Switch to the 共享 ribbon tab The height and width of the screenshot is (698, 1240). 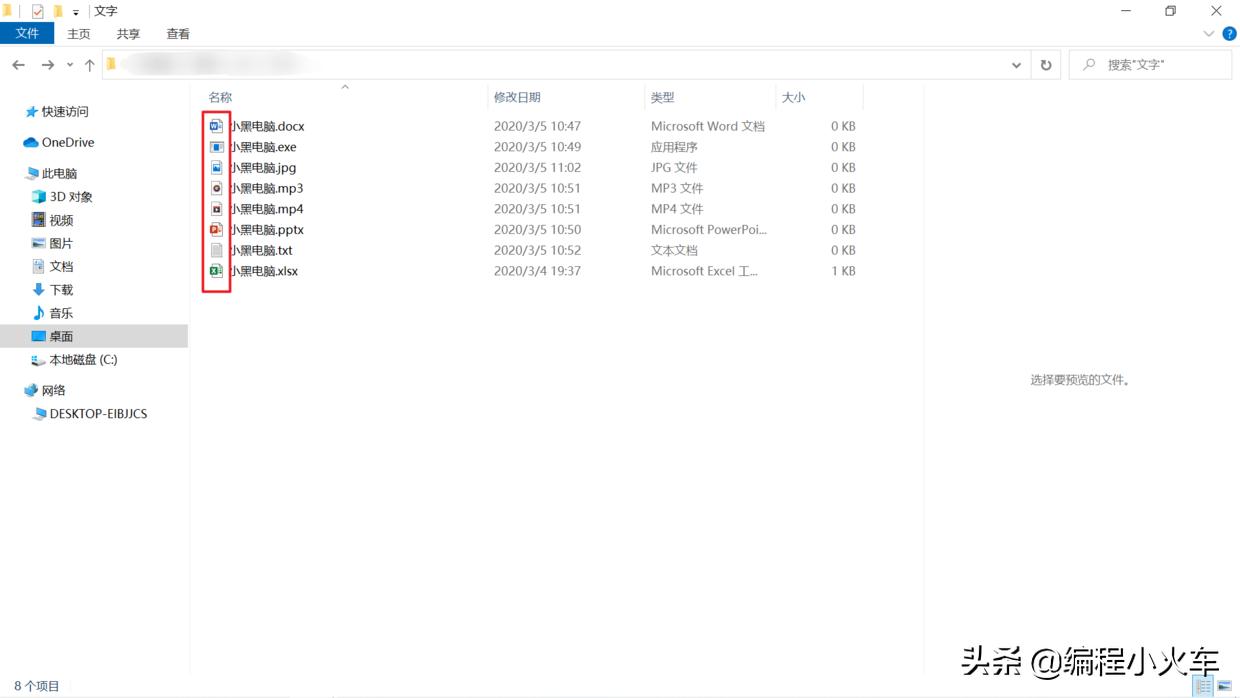click(128, 34)
